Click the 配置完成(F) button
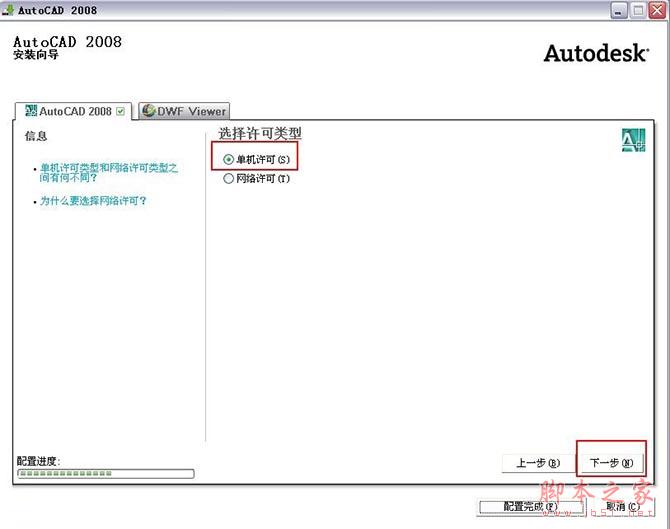670x529 pixels. pyautogui.click(x=531, y=507)
